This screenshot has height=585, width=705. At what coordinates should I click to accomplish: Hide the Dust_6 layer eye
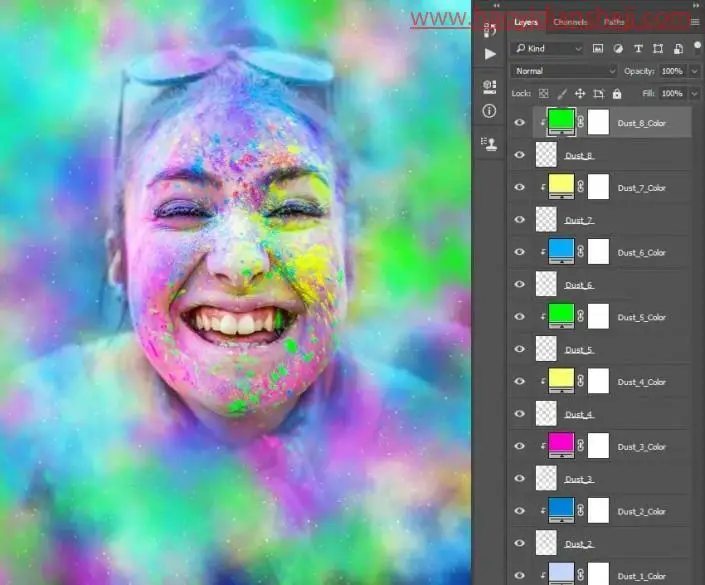(x=520, y=284)
